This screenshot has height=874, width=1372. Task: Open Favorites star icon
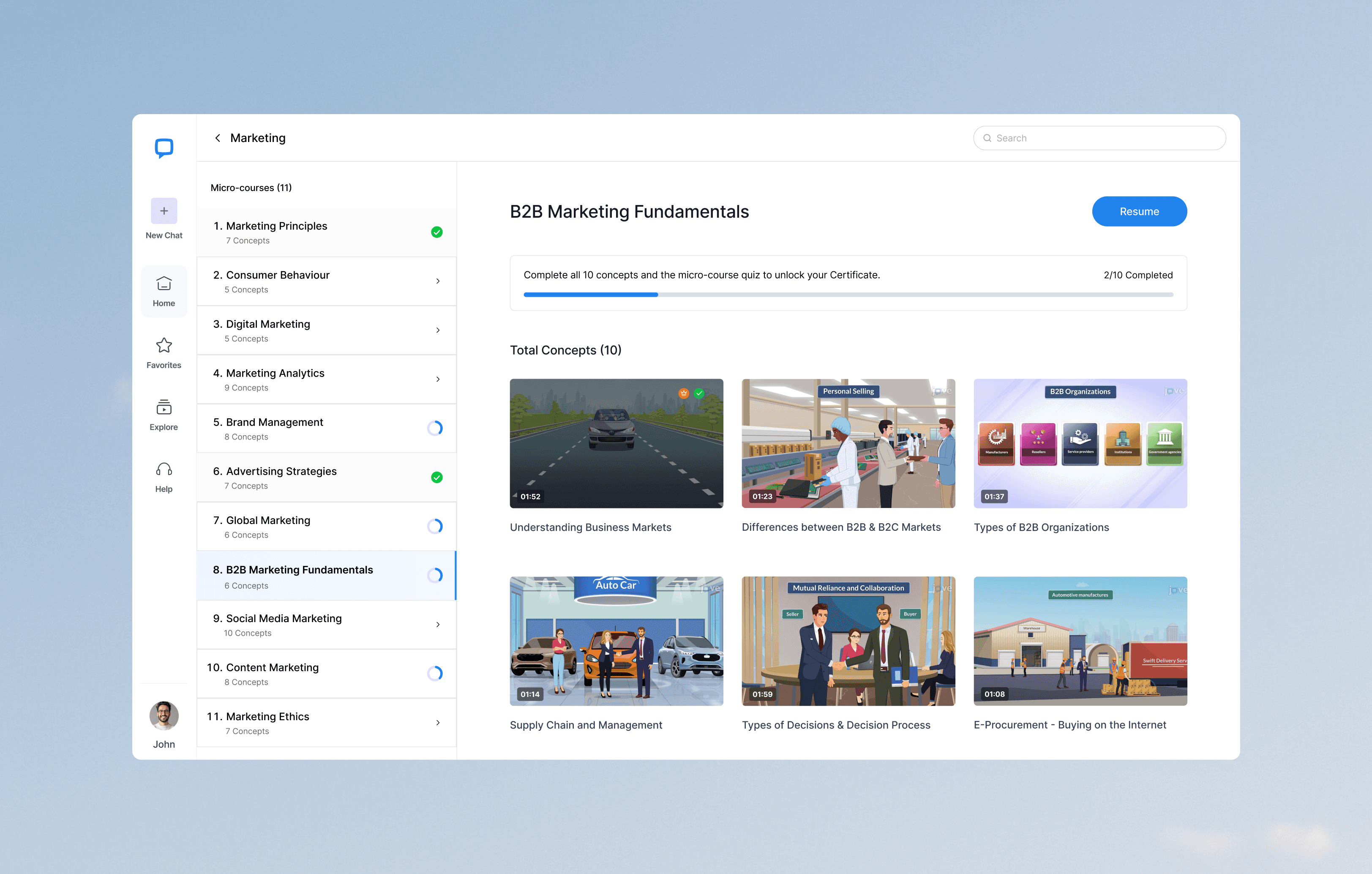pos(164,346)
